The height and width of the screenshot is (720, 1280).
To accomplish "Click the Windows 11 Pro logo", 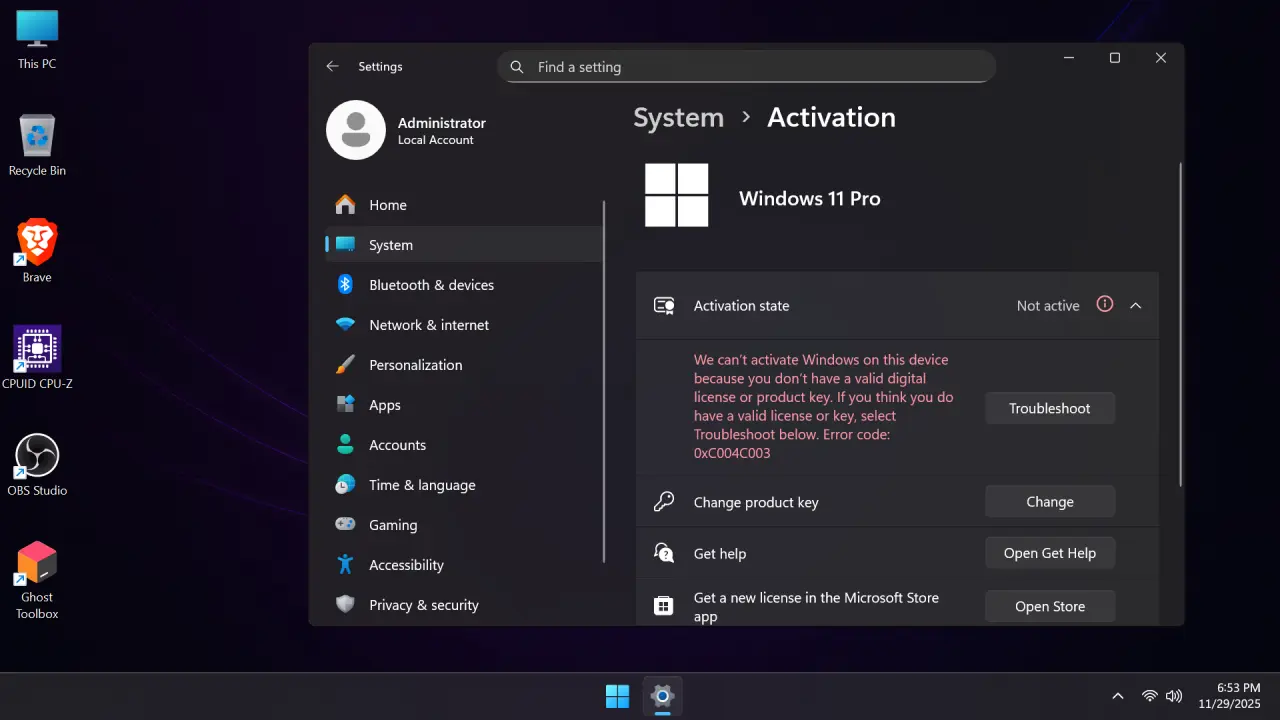I will pyautogui.click(x=677, y=195).
